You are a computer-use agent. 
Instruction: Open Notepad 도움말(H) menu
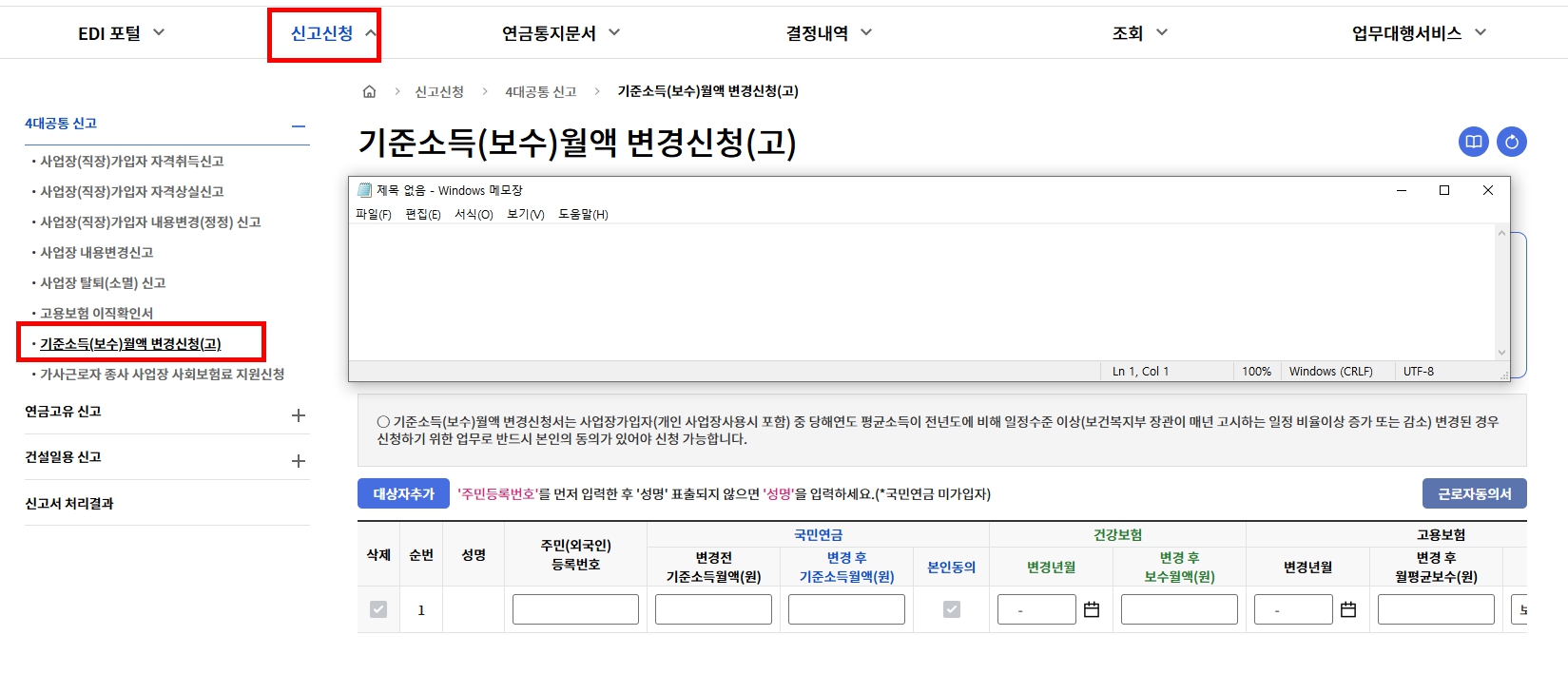tap(583, 214)
